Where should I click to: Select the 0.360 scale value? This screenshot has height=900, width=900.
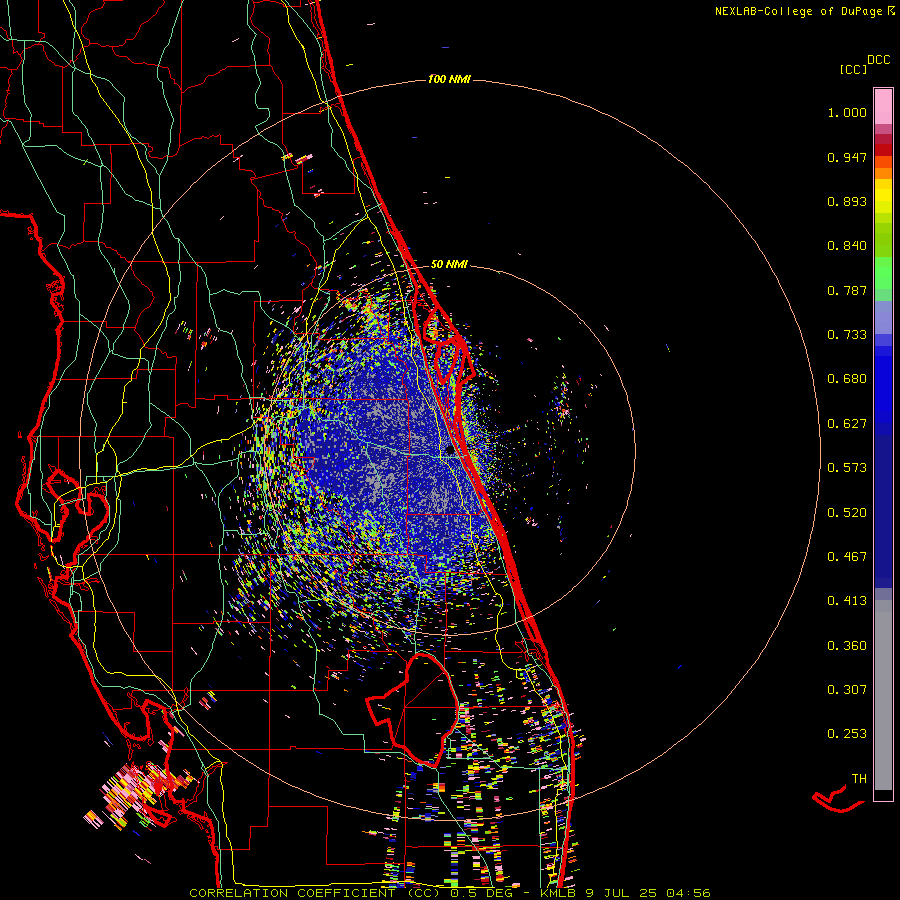847,646
